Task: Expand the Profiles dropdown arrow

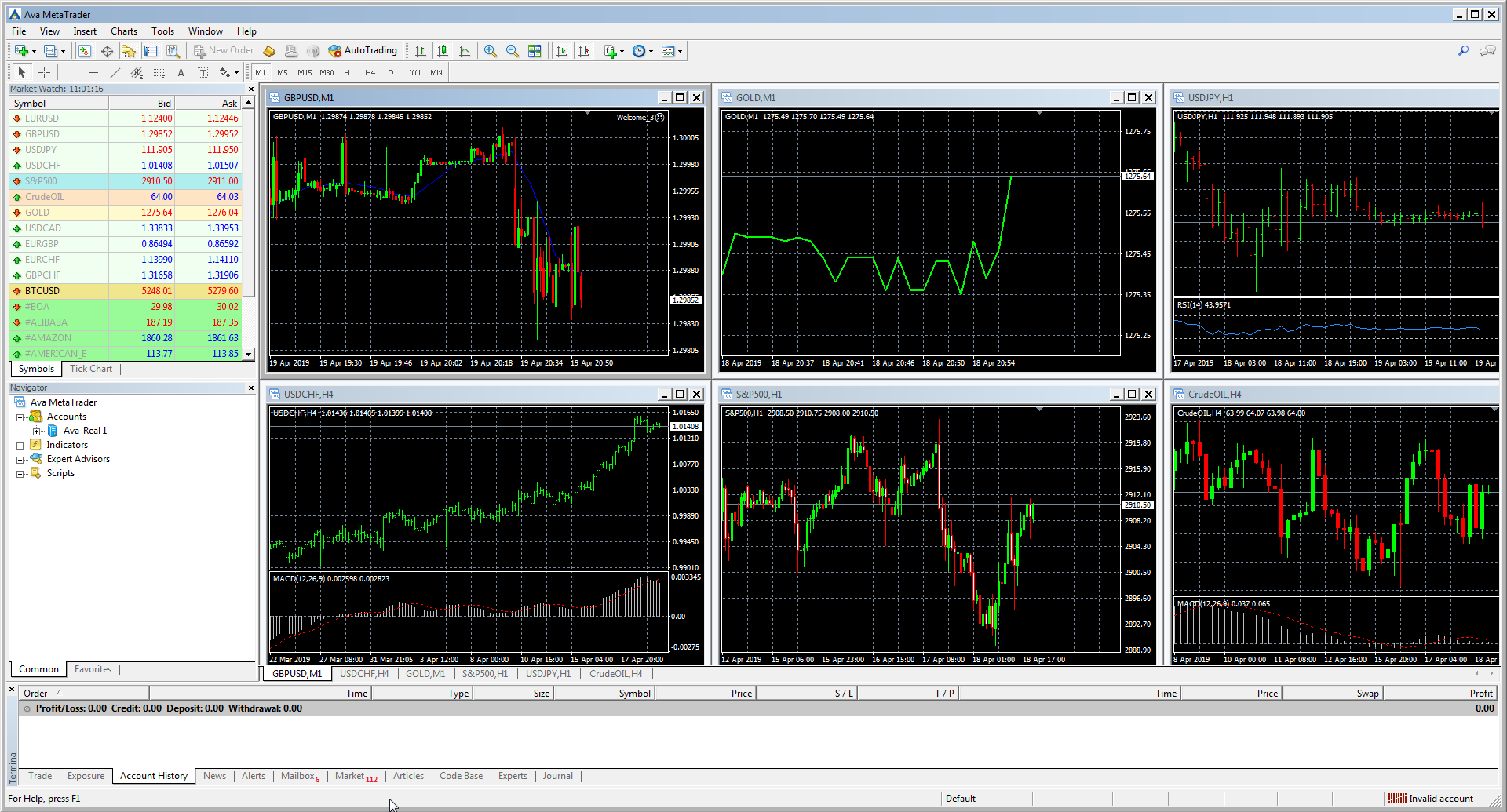Action: coord(63,52)
